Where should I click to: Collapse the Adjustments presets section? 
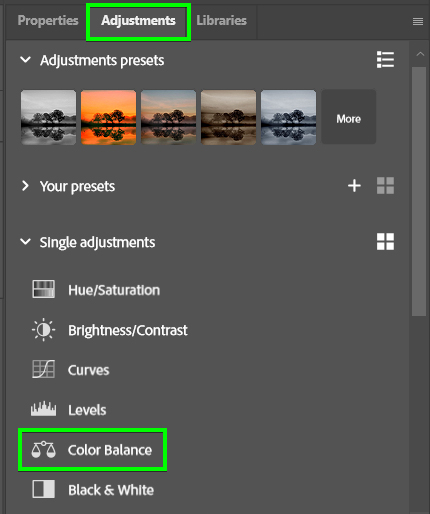[x=26, y=60]
